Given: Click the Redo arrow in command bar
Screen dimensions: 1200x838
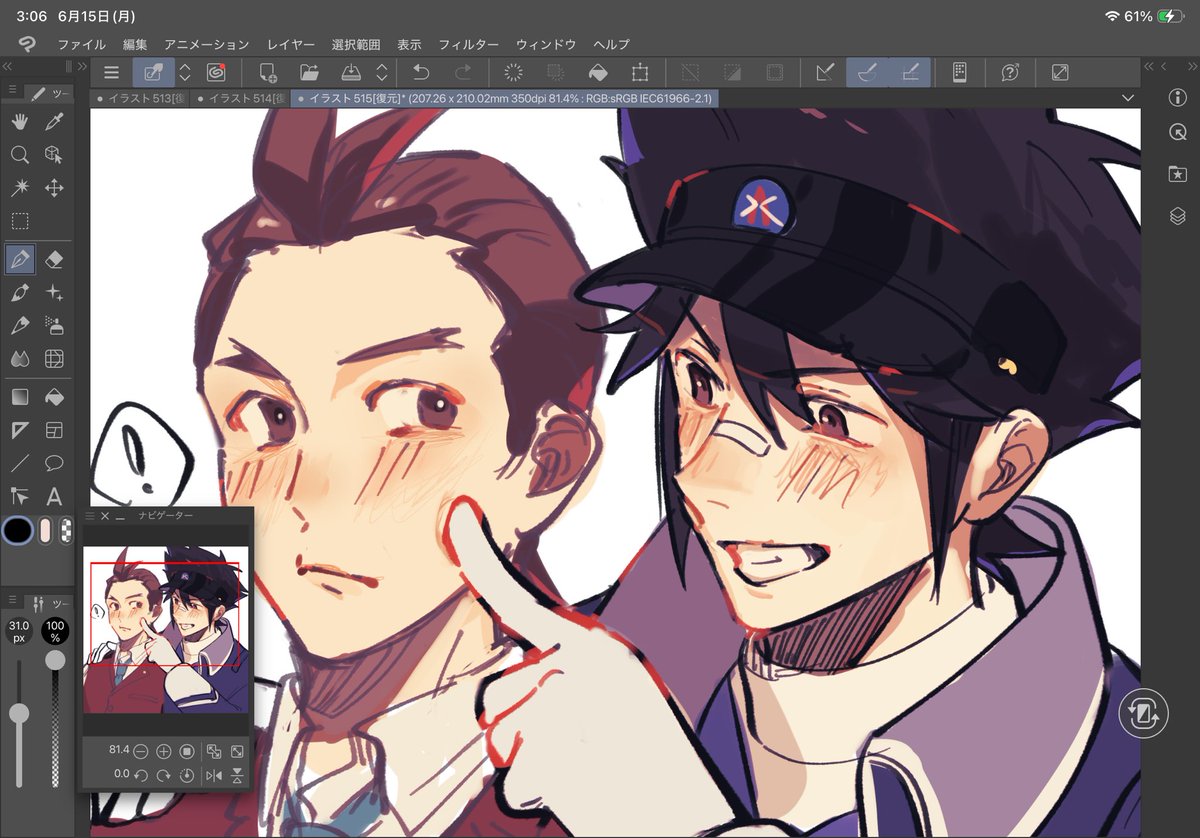Looking at the screenshot, I should pos(463,72).
